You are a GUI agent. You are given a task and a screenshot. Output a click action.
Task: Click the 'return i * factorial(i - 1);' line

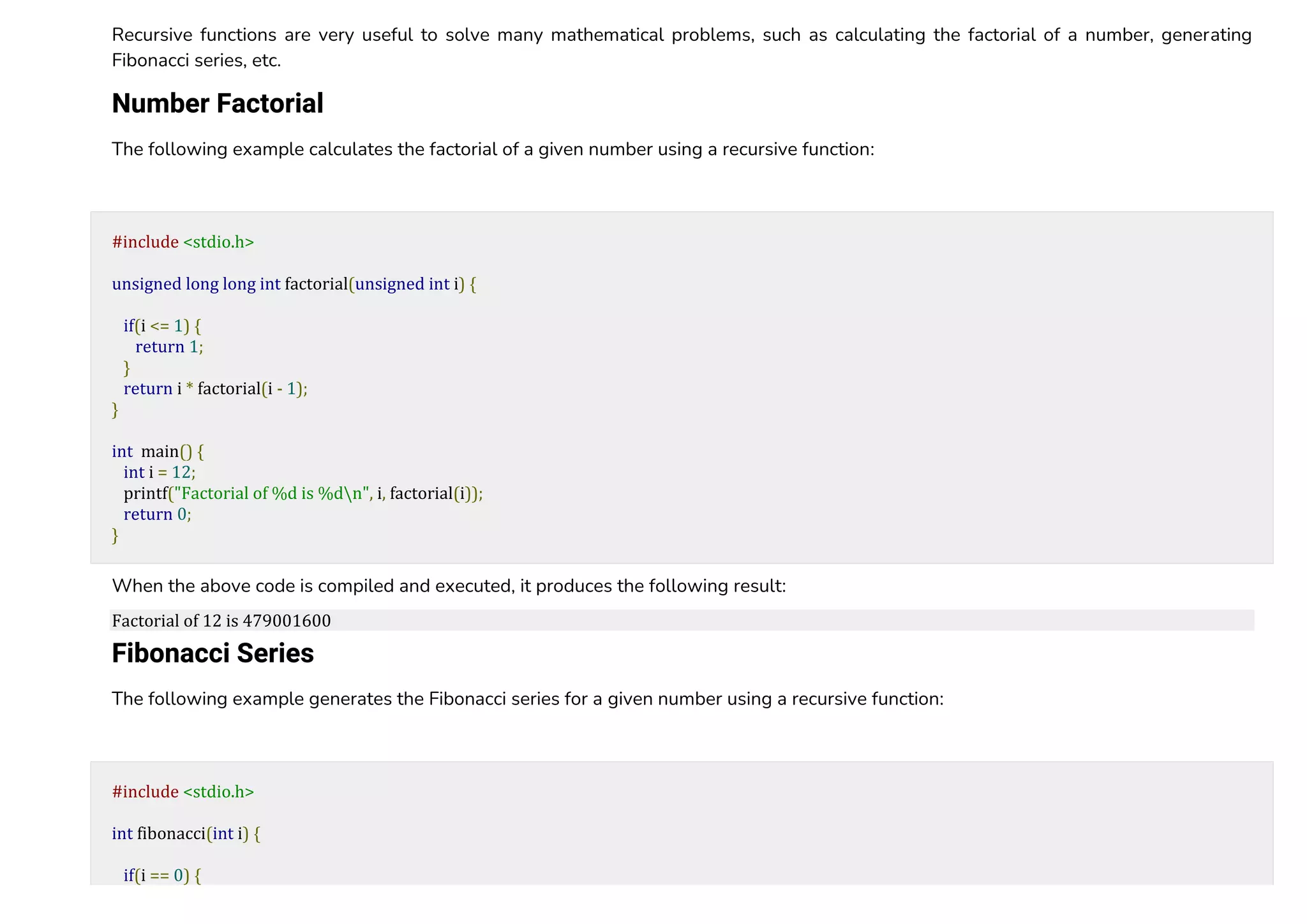(x=215, y=389)
